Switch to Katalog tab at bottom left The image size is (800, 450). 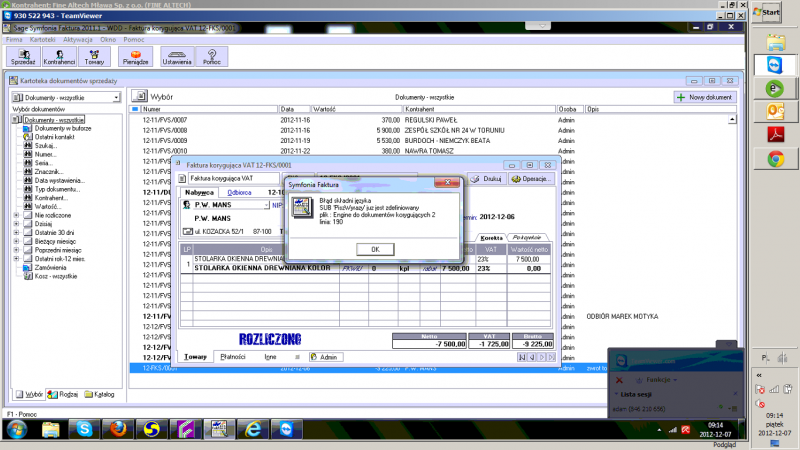click(x=99, y=394)
